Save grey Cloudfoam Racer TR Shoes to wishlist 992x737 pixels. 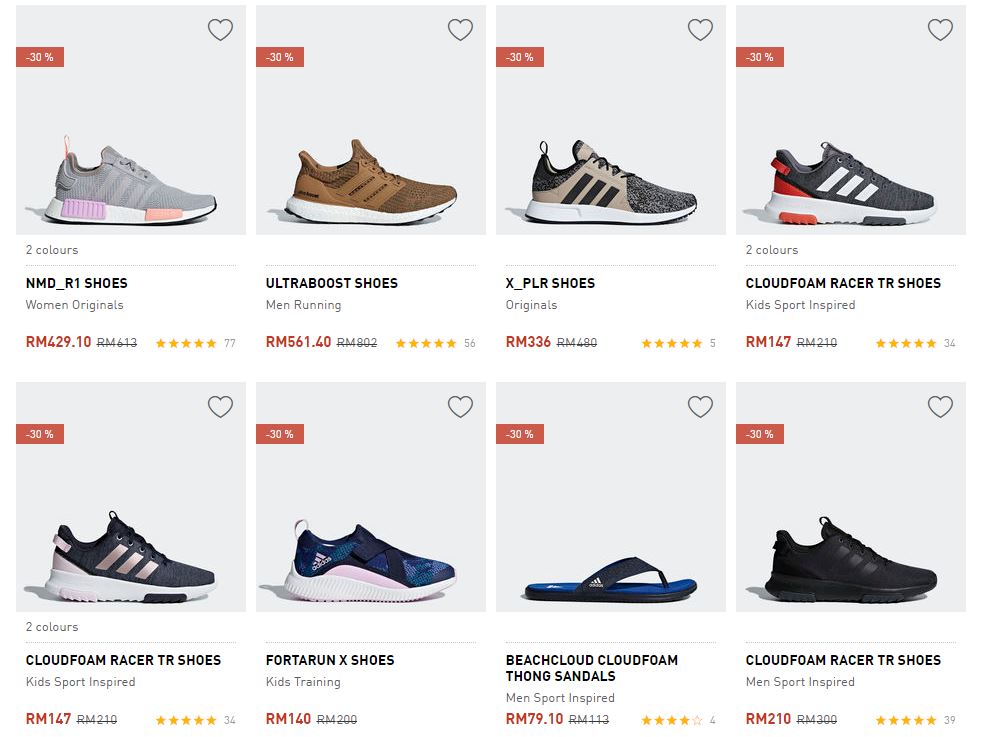pos(940,30)
